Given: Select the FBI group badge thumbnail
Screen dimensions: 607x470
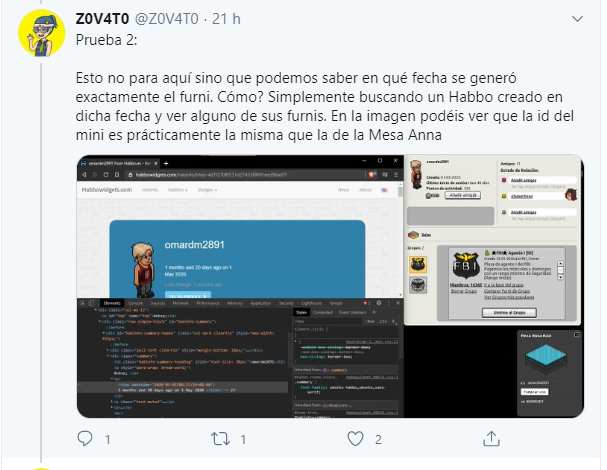Looking at the screenshot, I should (418, 264).
